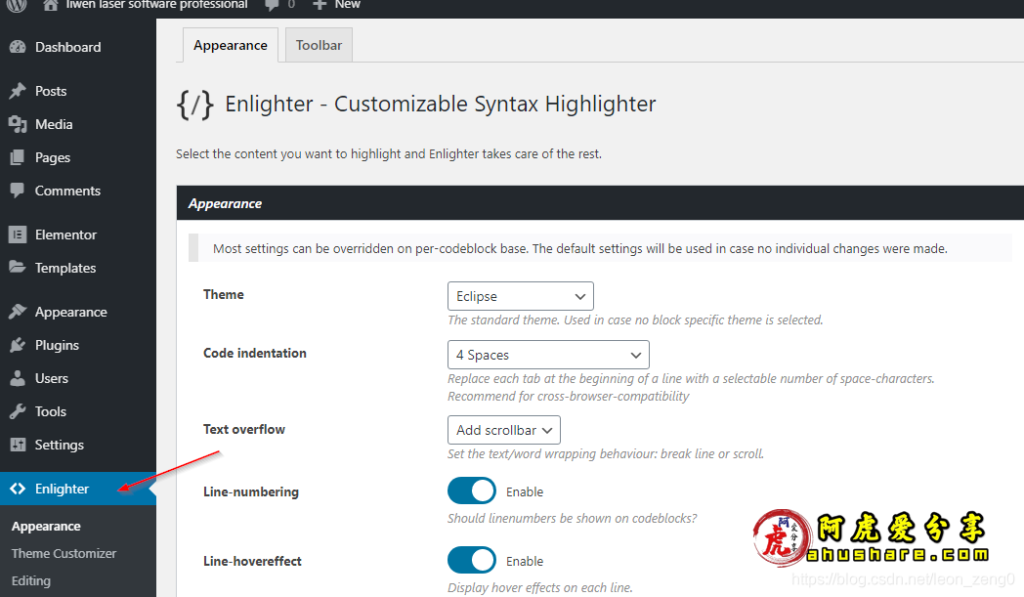Go to the Editing submenu entry

[x=31, y=581]
